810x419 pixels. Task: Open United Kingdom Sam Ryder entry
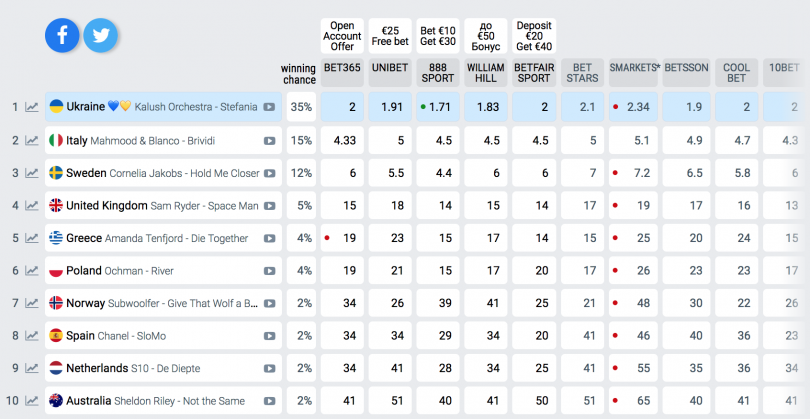pos(160,206)
